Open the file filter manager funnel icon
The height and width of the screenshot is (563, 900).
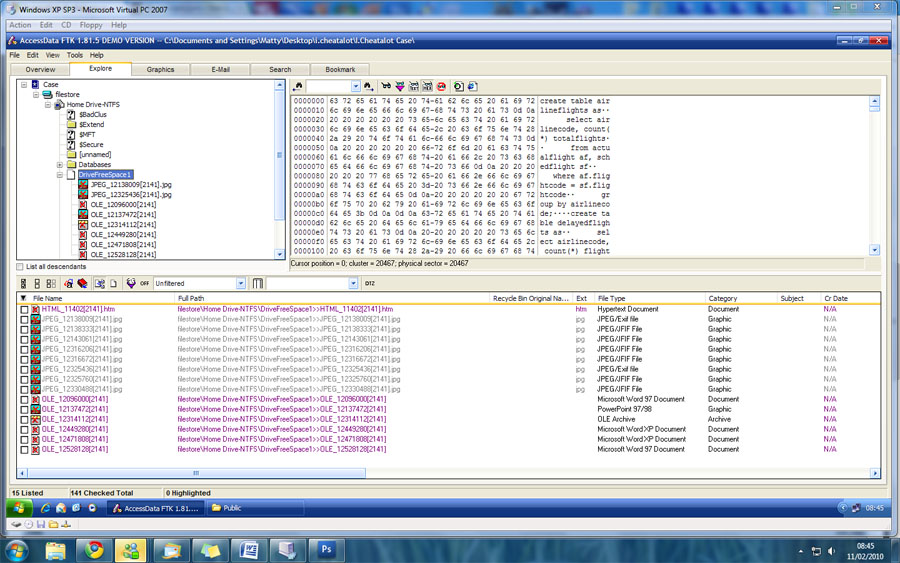pos(131,284)
